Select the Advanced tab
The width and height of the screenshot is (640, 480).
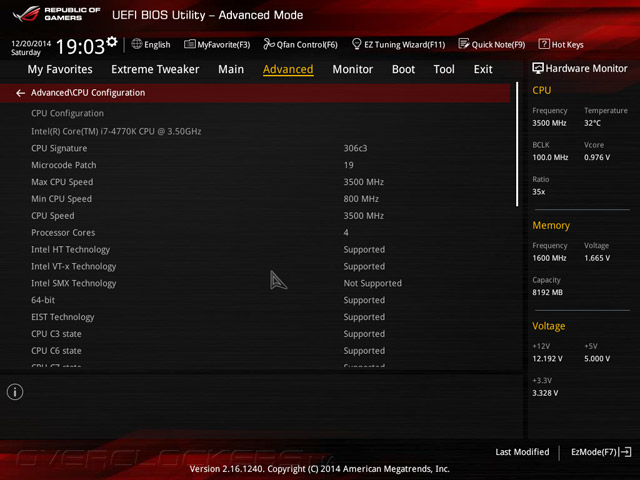288,69
